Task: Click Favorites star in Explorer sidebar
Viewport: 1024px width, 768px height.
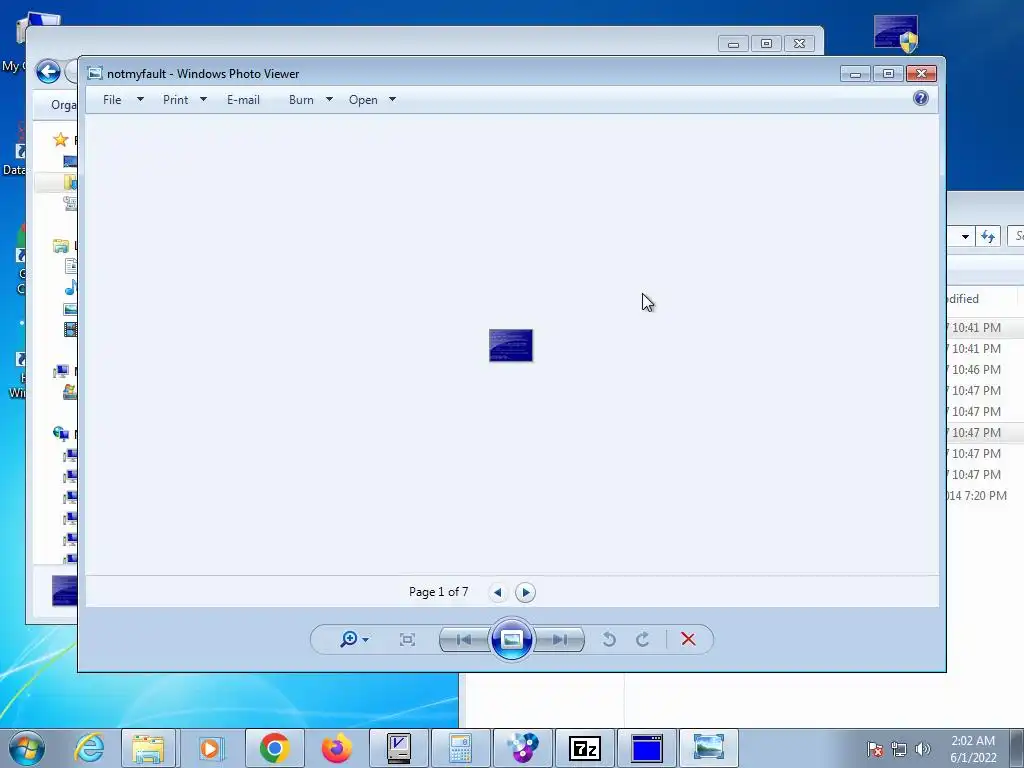Action: click(x=61, y=139)
